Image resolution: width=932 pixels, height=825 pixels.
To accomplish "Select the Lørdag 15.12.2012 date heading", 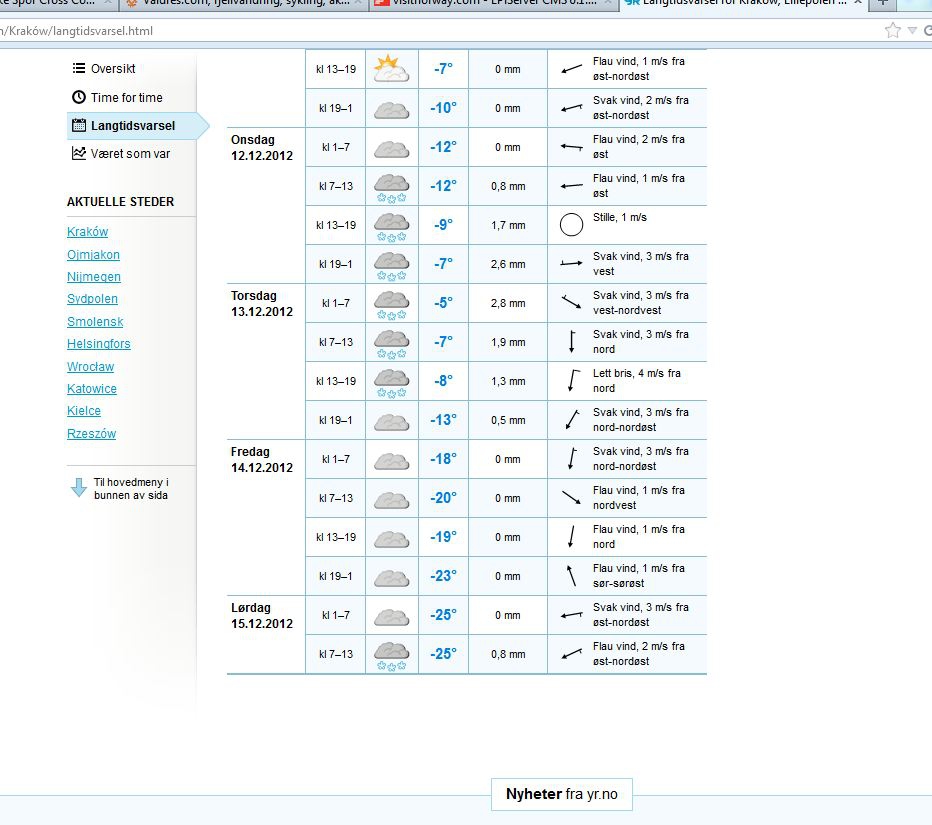I will click(x=262, y=616).
